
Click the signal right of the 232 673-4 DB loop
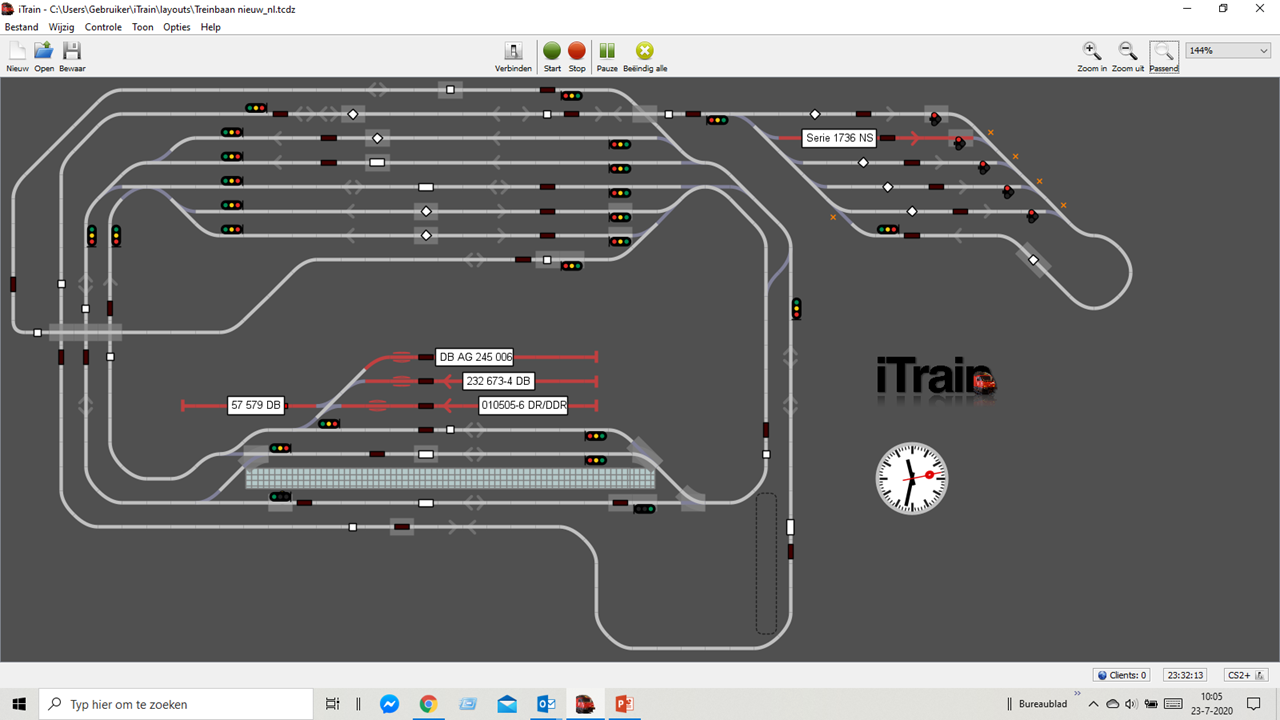(x=596, y=436)
